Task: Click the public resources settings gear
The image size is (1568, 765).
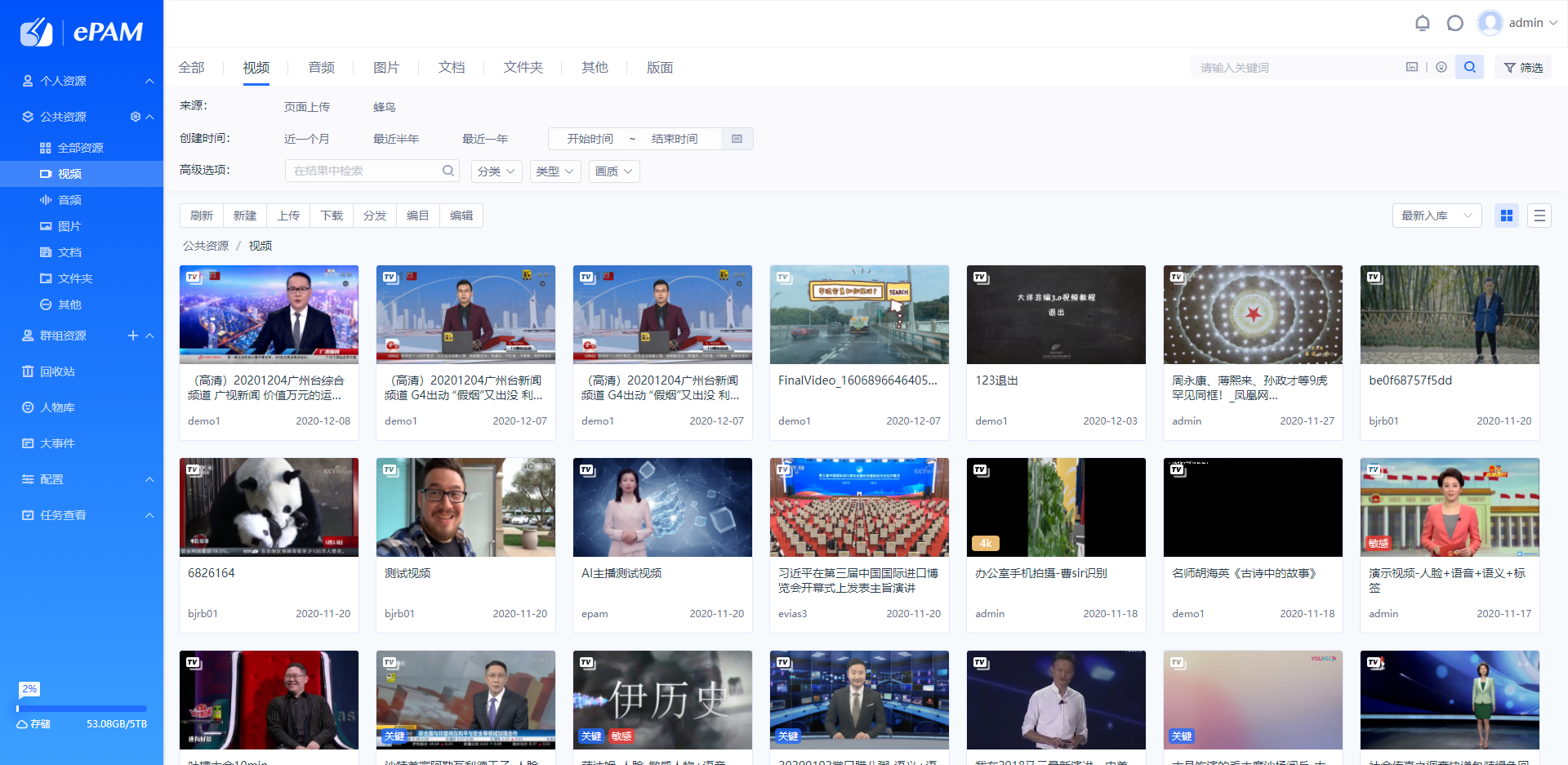Action: (136, 117)
